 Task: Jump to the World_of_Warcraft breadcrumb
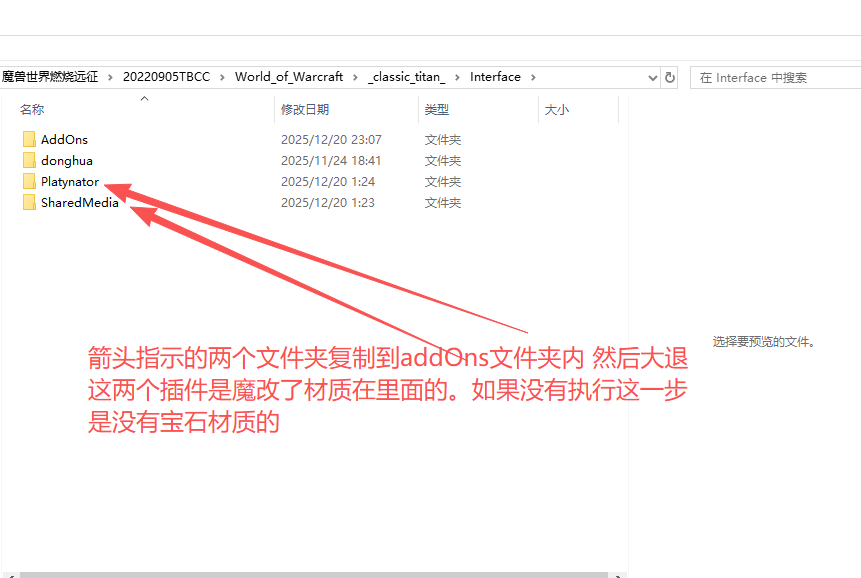pyautogui.click(x=288, y=77)
